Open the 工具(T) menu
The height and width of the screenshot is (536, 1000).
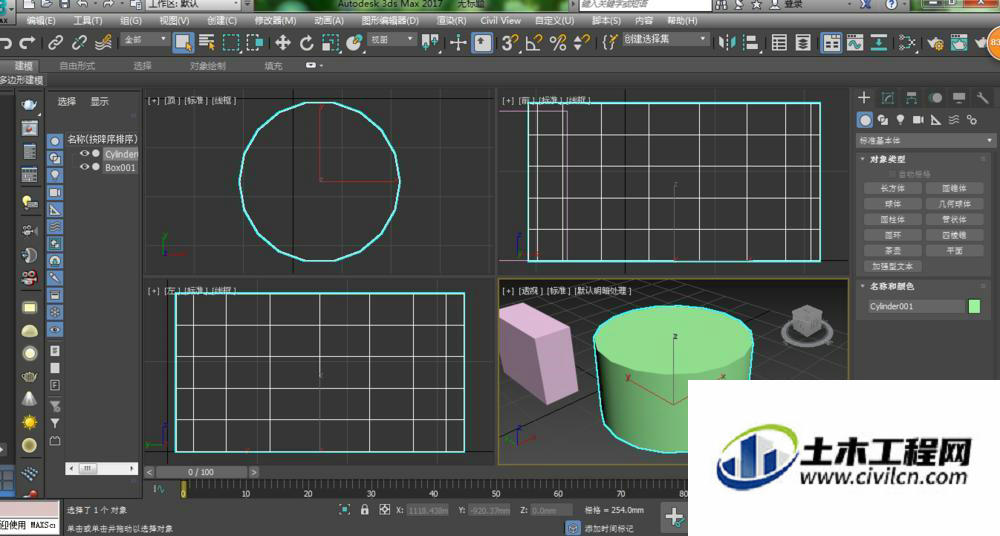point(87,20)
